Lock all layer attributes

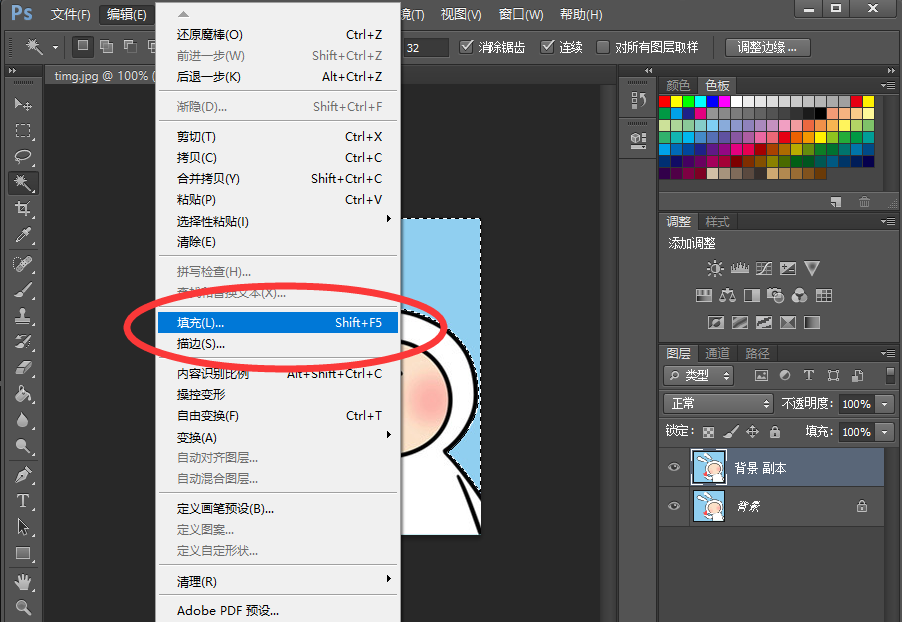click(x=775, y=432)
